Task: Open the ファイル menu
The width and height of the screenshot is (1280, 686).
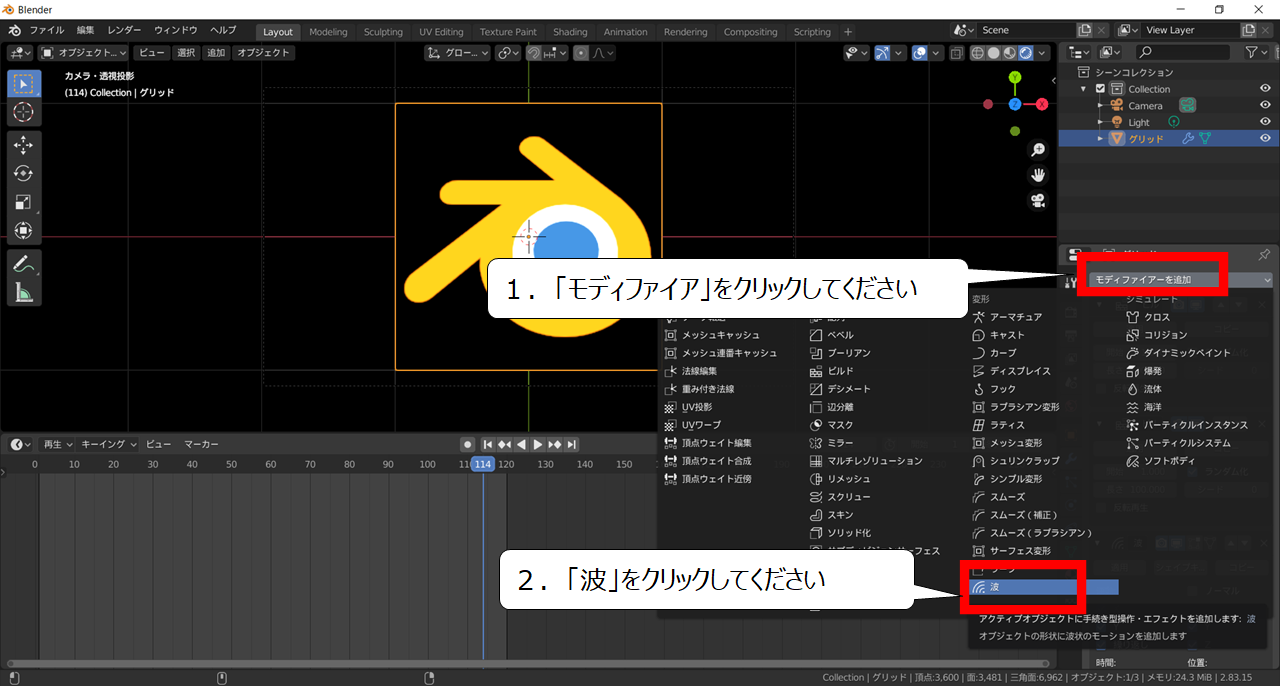Action: click(x=46, y=31)
